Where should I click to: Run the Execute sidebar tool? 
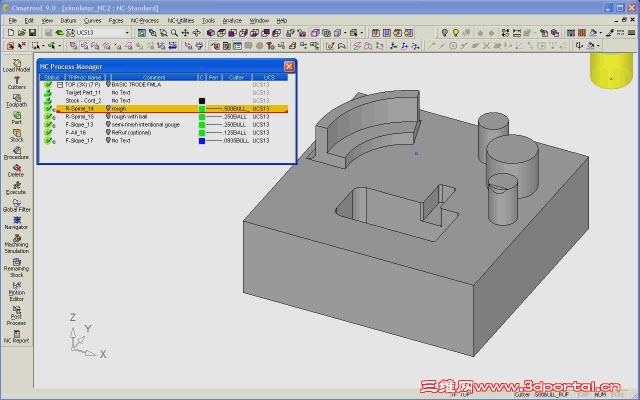[16, 188]
